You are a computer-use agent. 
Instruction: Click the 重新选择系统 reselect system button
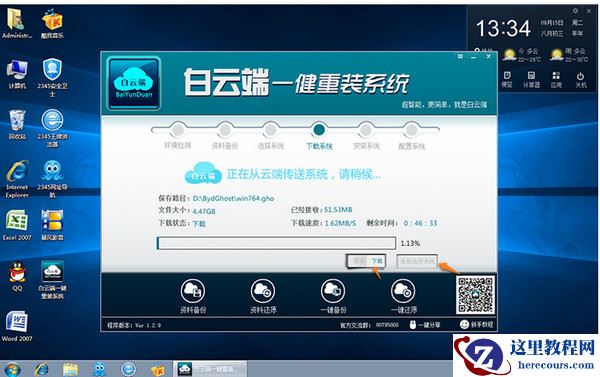(x=417, y=261)
